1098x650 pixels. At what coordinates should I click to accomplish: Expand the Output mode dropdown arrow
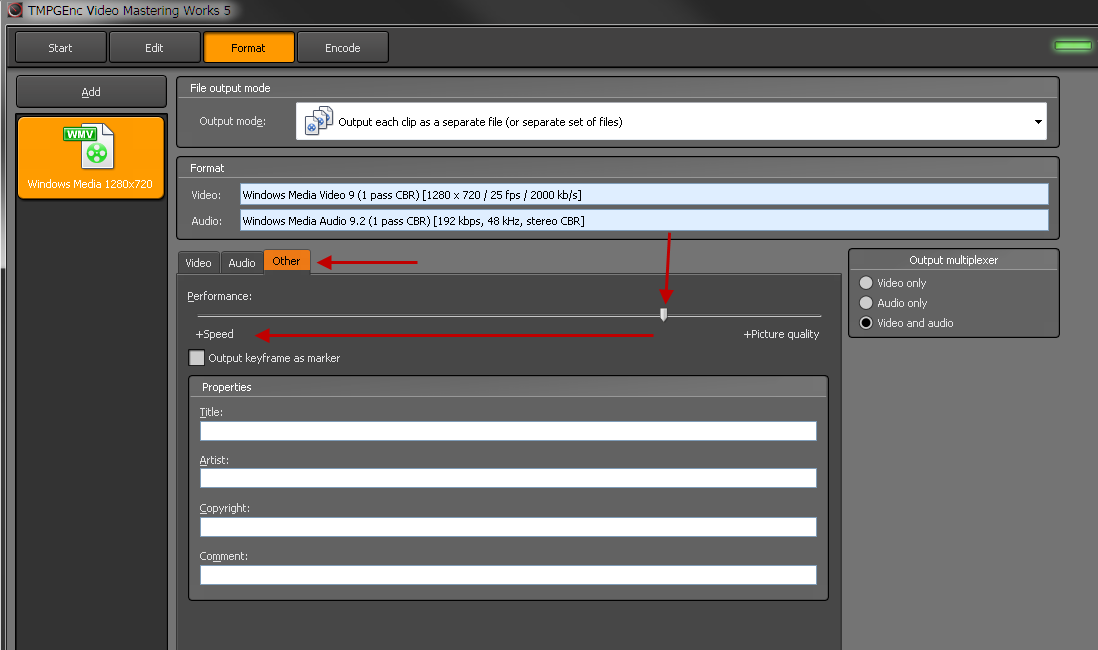(x=1037, y=122)
